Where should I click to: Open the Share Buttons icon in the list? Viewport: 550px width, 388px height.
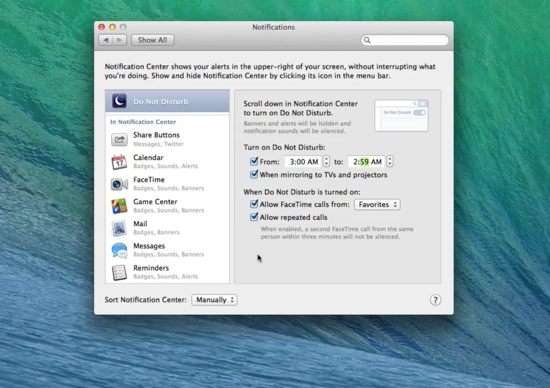[x=119, y=139]
